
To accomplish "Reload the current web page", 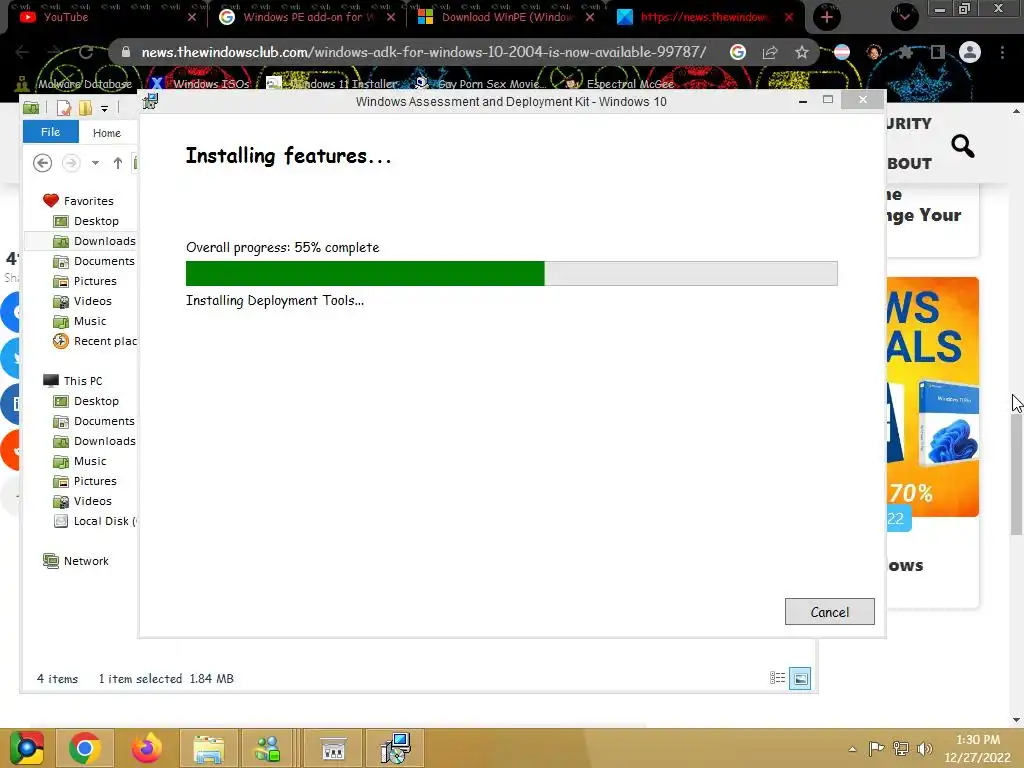I will click(x=86, y=52).
